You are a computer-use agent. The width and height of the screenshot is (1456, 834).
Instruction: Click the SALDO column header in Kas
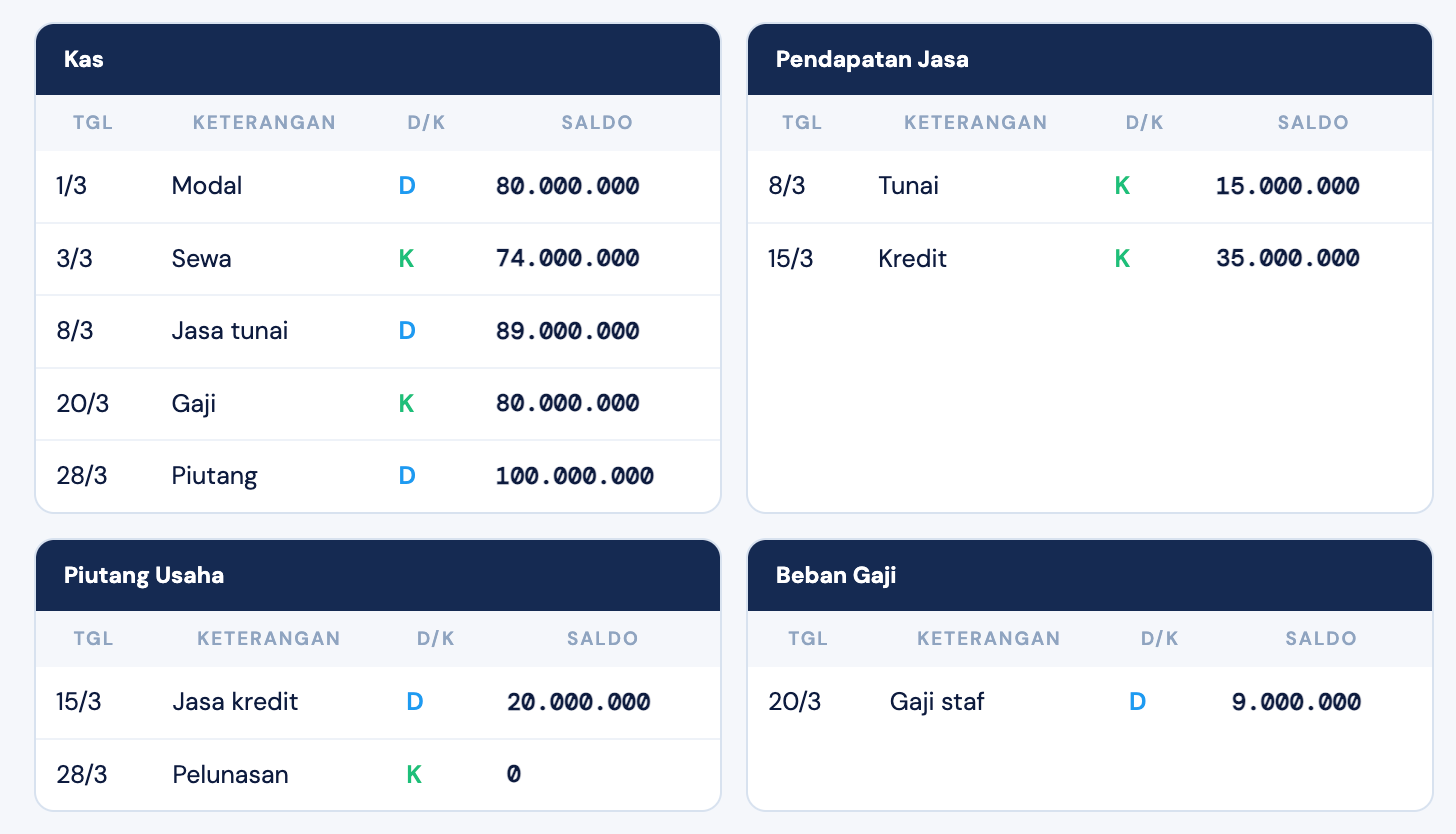[x=597, y=123]
